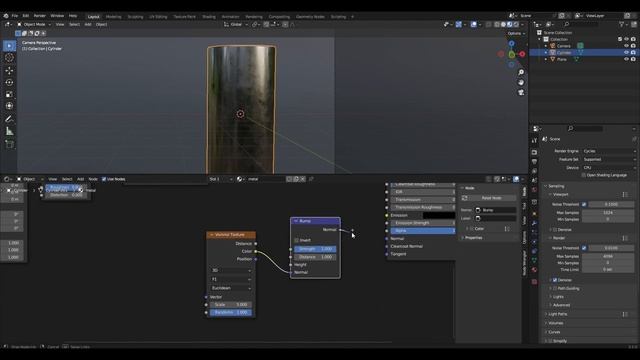Viewport: 640px width, 360px height.
Task: Expand the Light Paths panel
Action: [558, 314]
